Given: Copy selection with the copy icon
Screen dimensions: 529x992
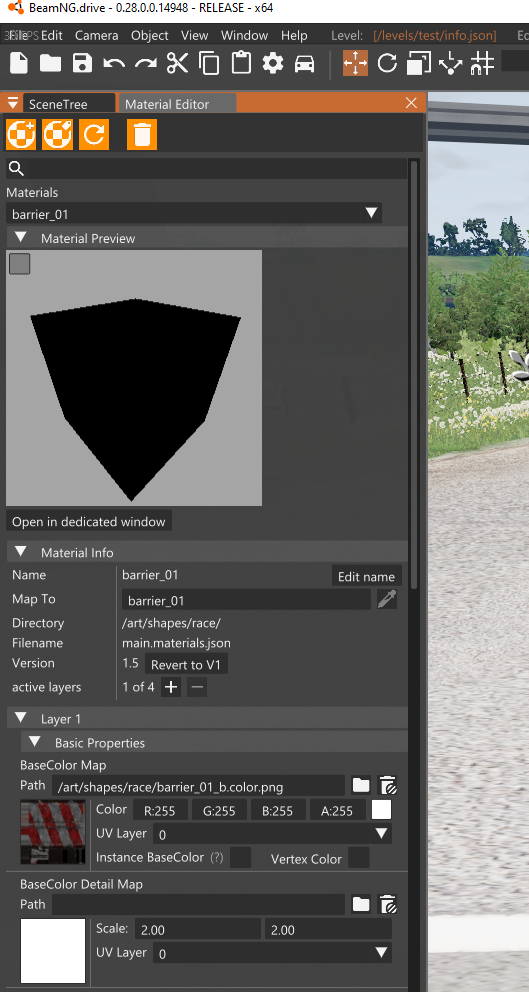Looking at the screenshot, I should 209,63.
